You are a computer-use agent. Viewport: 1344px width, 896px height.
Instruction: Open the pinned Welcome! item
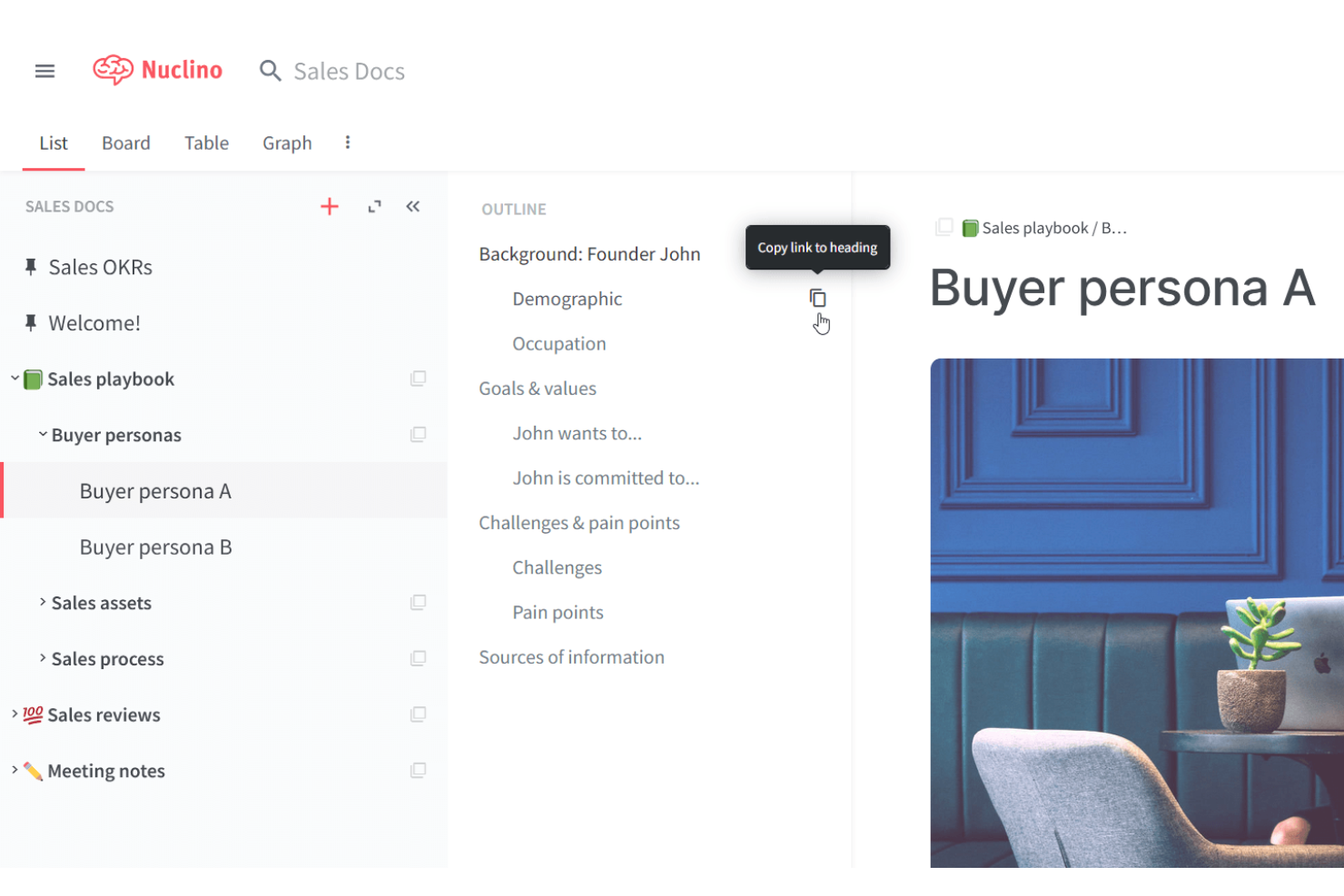tap(94, 323)
